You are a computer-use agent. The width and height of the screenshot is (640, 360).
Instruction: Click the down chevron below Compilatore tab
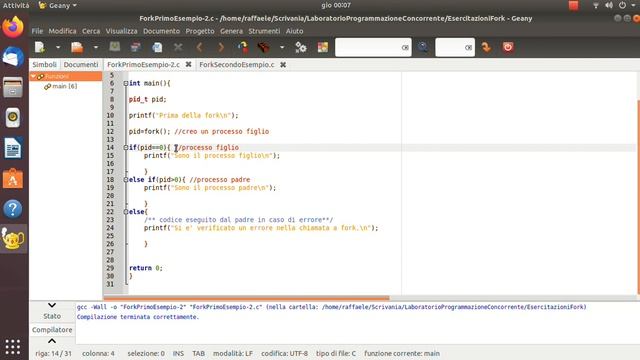click(52, 341)
